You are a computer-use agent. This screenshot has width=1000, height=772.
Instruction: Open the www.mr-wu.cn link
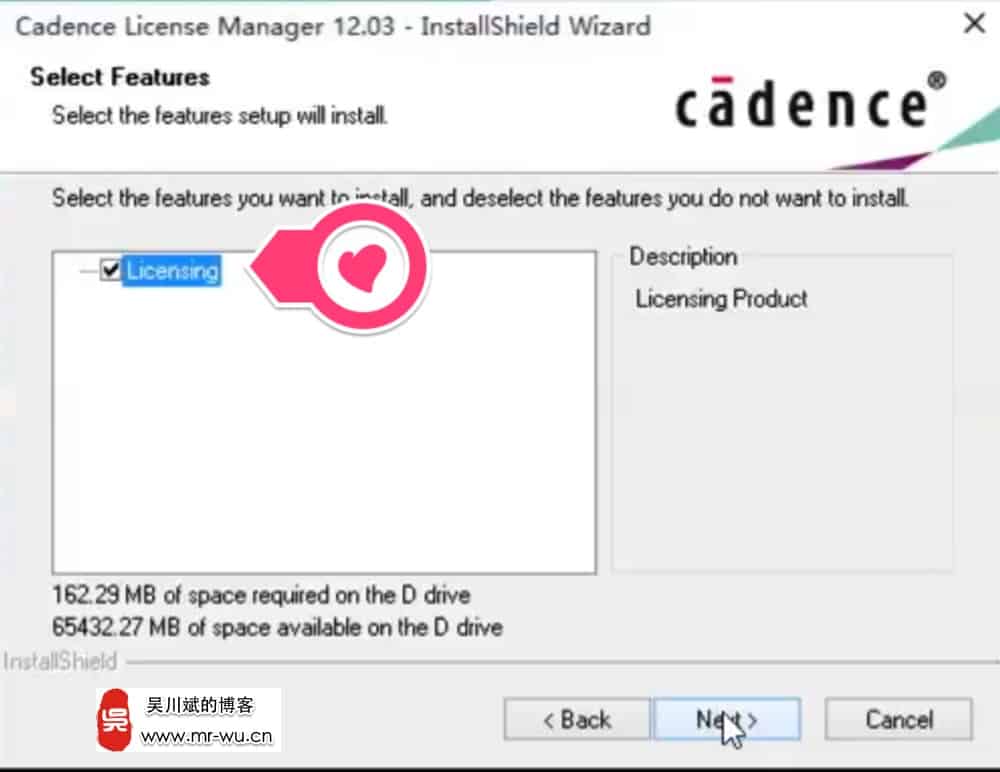click(x=206, y=736)
